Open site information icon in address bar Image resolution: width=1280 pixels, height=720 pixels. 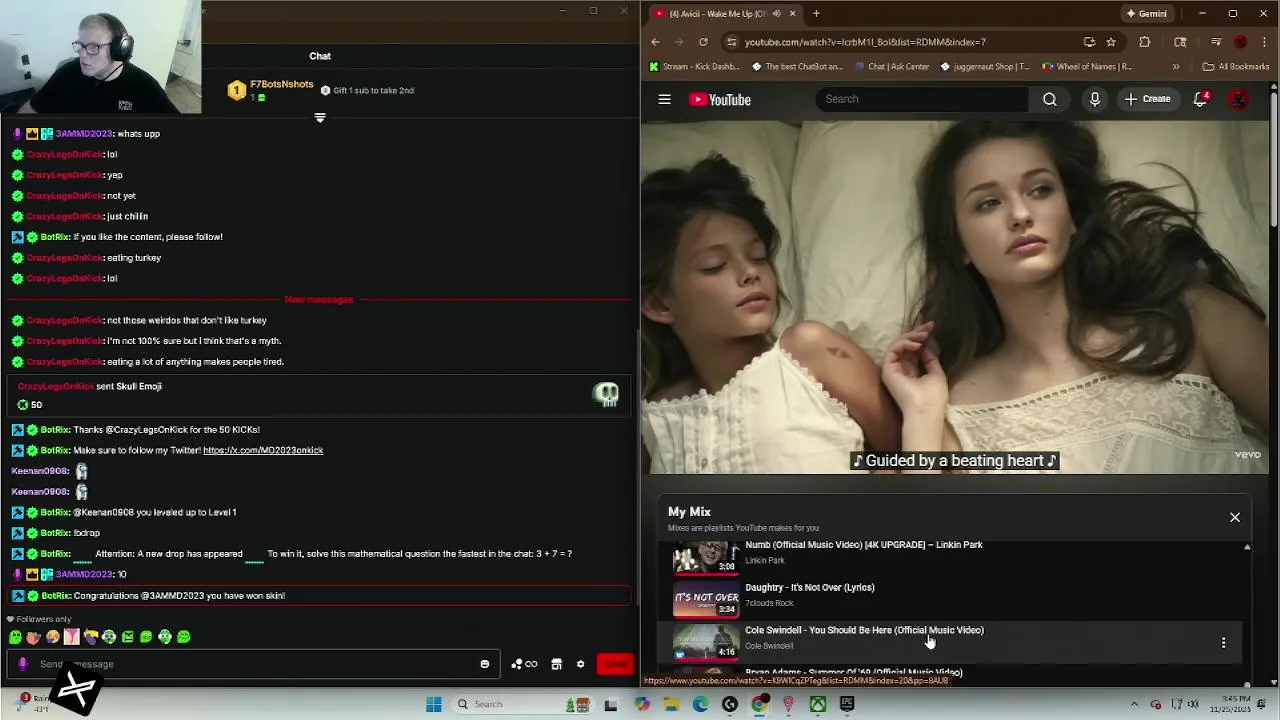pyautogui.click(x=731, y=42)
